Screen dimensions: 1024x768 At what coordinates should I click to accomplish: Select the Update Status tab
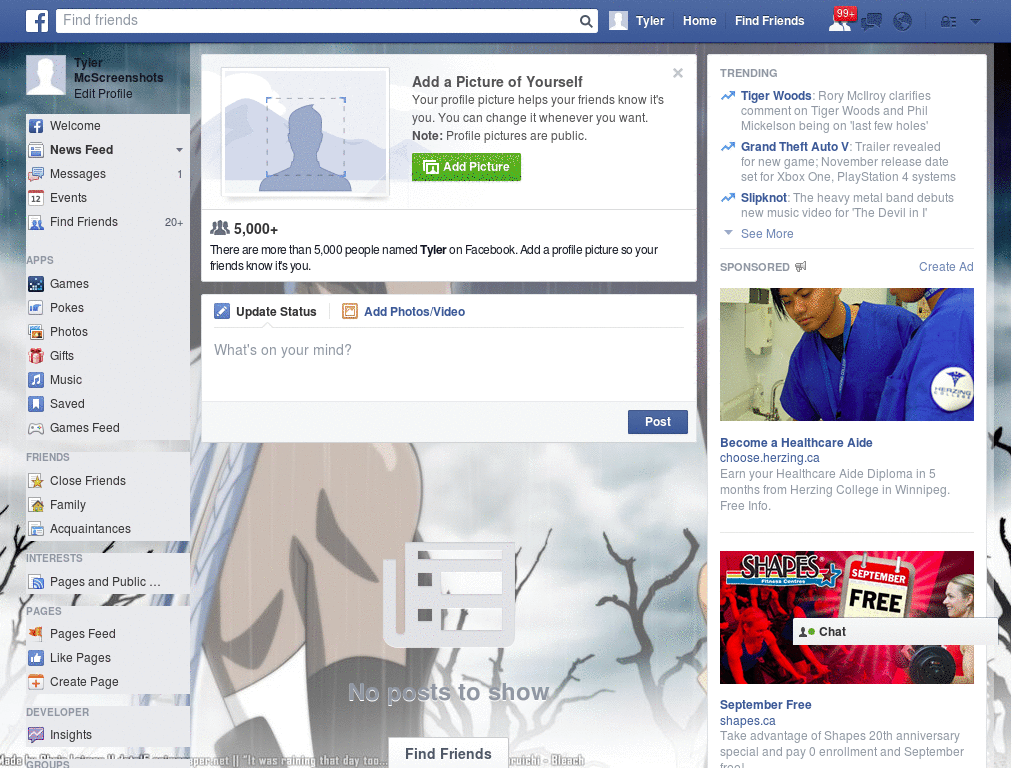pyautogui.click(x=265, y=312)
